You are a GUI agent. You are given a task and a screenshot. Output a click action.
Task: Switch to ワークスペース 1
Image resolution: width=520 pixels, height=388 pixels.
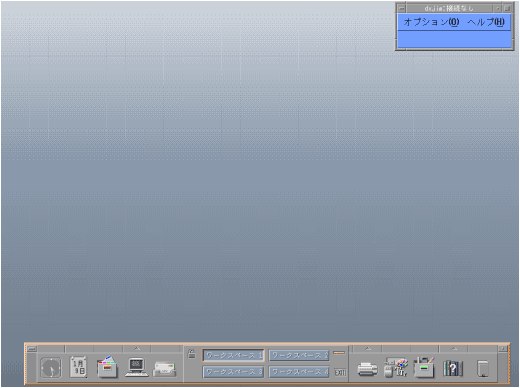click(233, 355)
